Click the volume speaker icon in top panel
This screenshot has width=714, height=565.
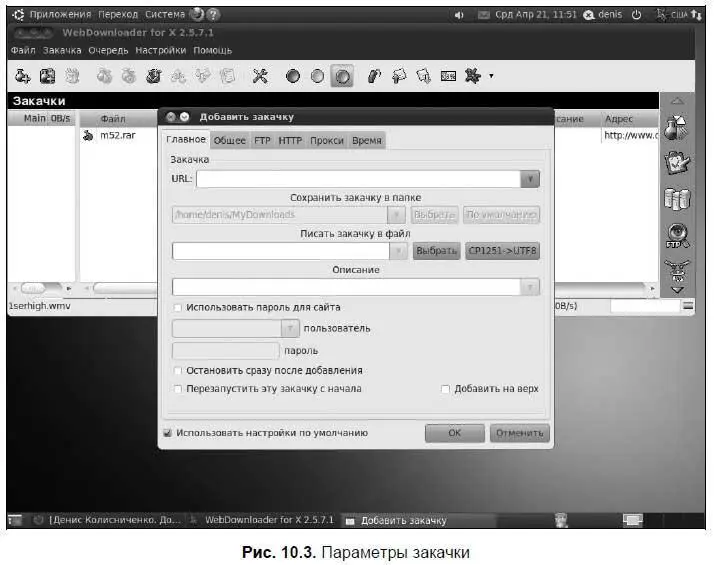click(x=459, y=15)
